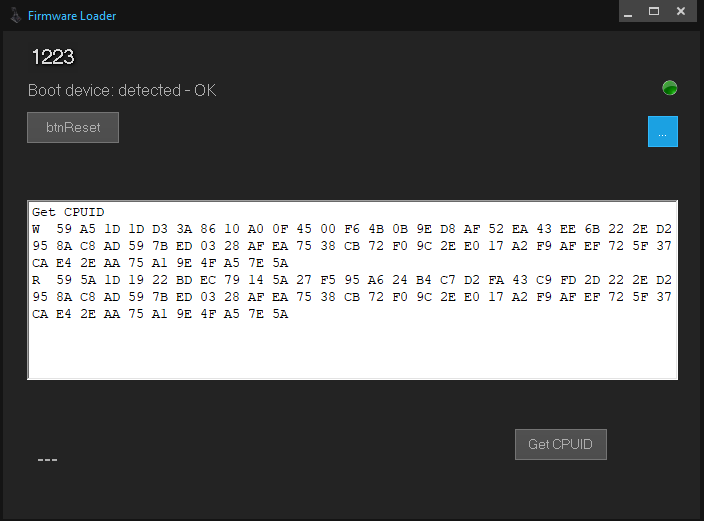The image size is (704, 521).
Task: Minimize the Firmware Loader window
Action: pyautogui.click(x=628, y=11)
